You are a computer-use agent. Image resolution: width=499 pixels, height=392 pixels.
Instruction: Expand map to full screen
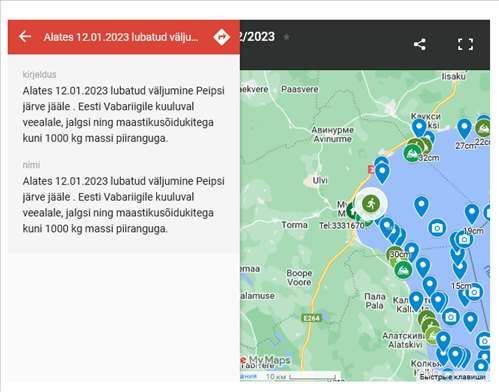pos(465,44)
